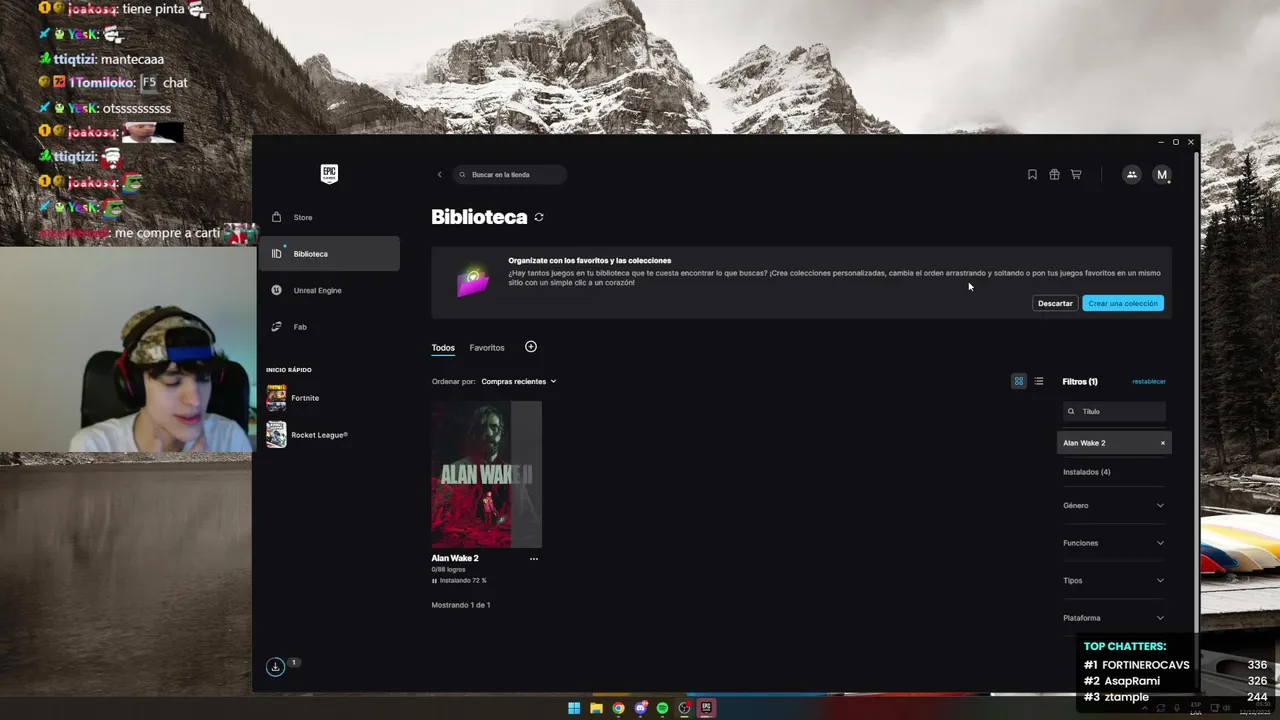Click Crear una colección button
The width and height of the screenshot is (1280, 720).
coord(1123,303)
